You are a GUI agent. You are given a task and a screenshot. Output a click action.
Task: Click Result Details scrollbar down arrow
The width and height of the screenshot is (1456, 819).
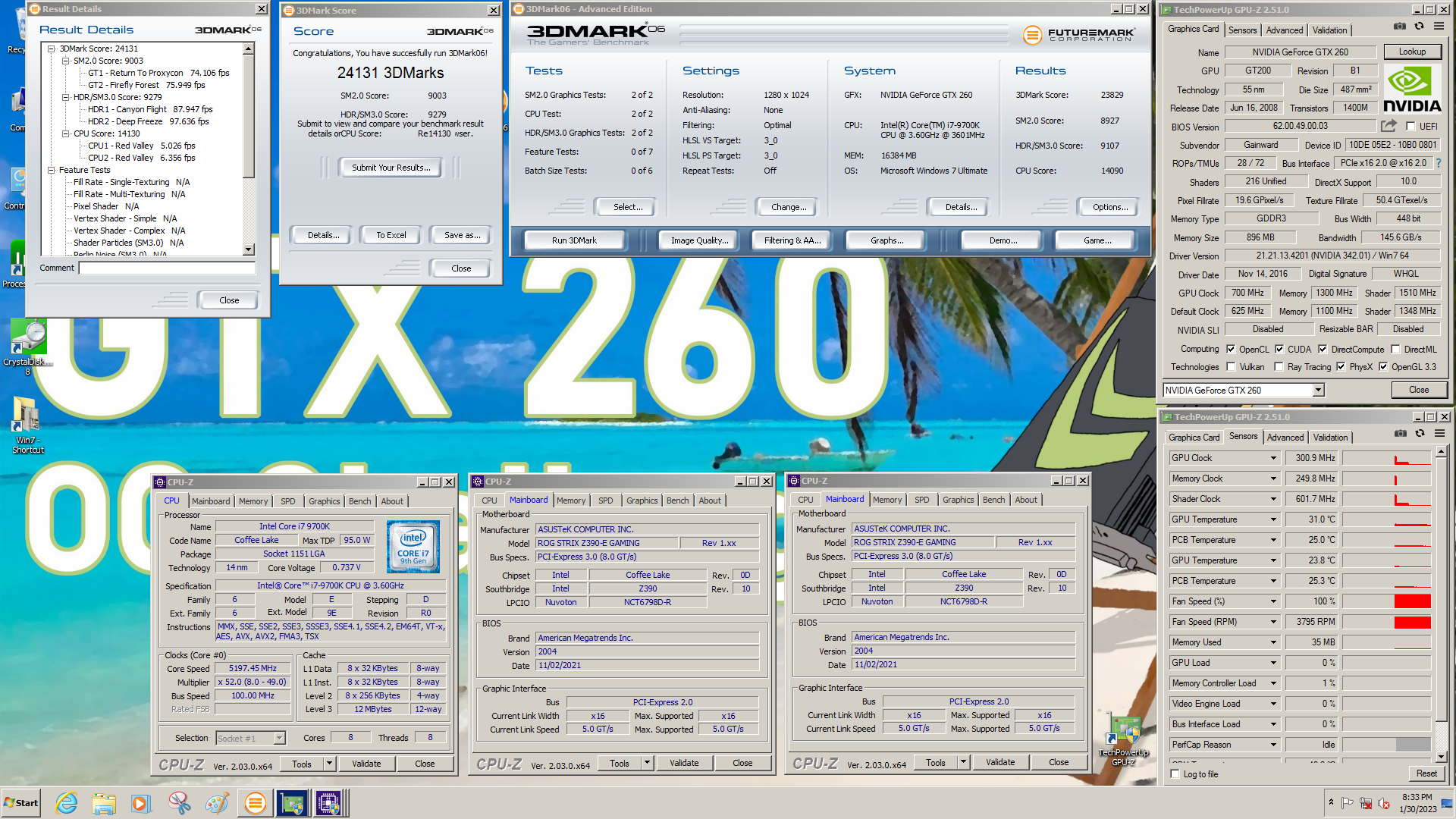pos(248,249)
